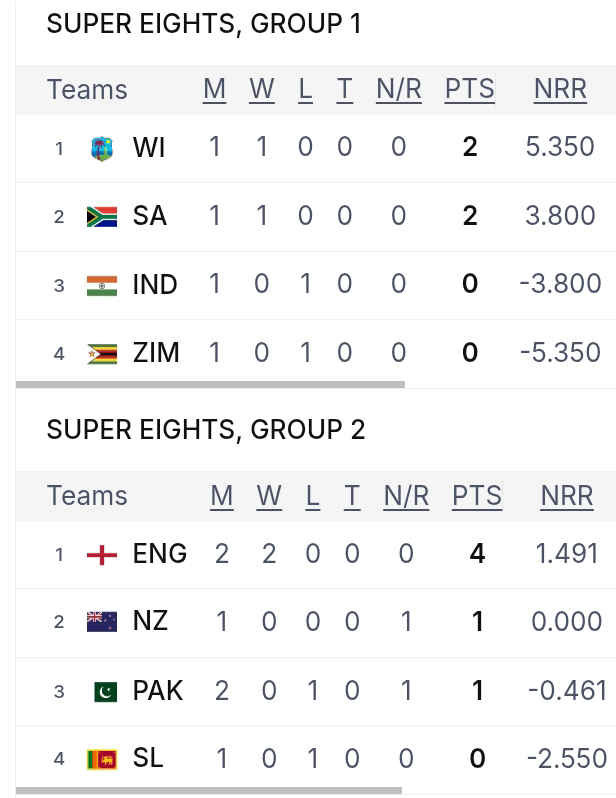Click Group 1 PTS column header
The image size is (616, 798).
469,90
